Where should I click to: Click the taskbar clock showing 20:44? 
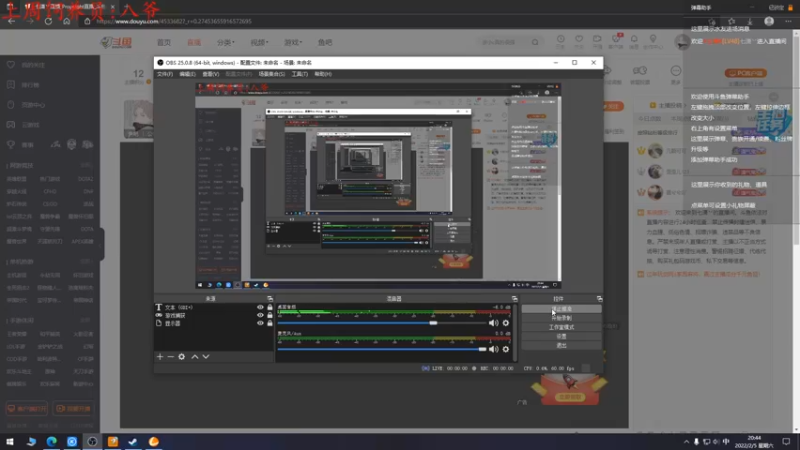[754, 441]
